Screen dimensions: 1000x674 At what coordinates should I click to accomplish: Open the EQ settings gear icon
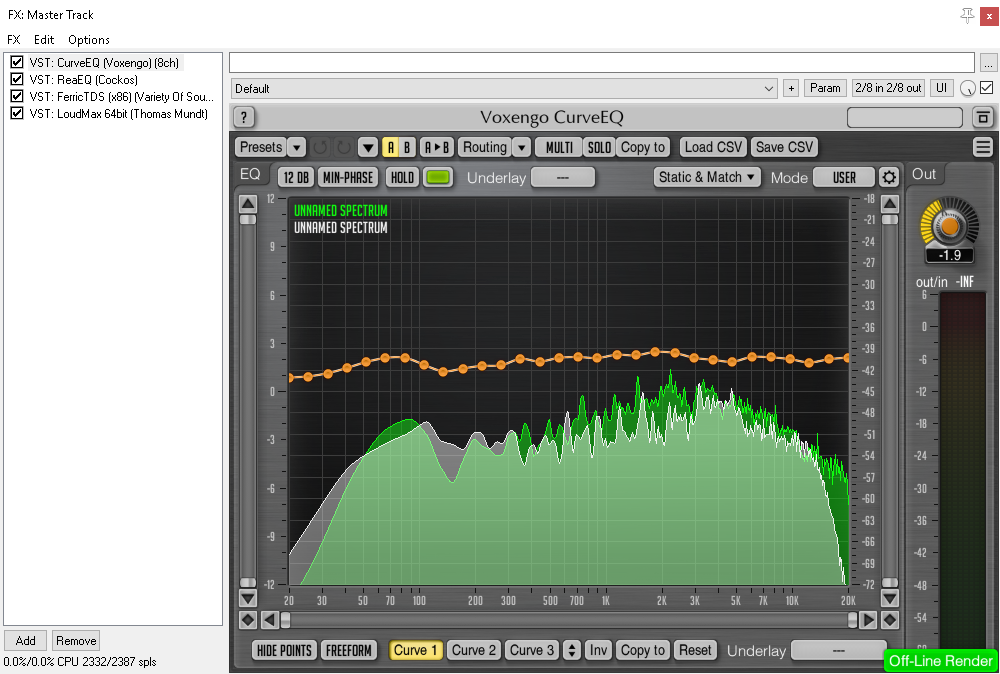click(889, 177)
